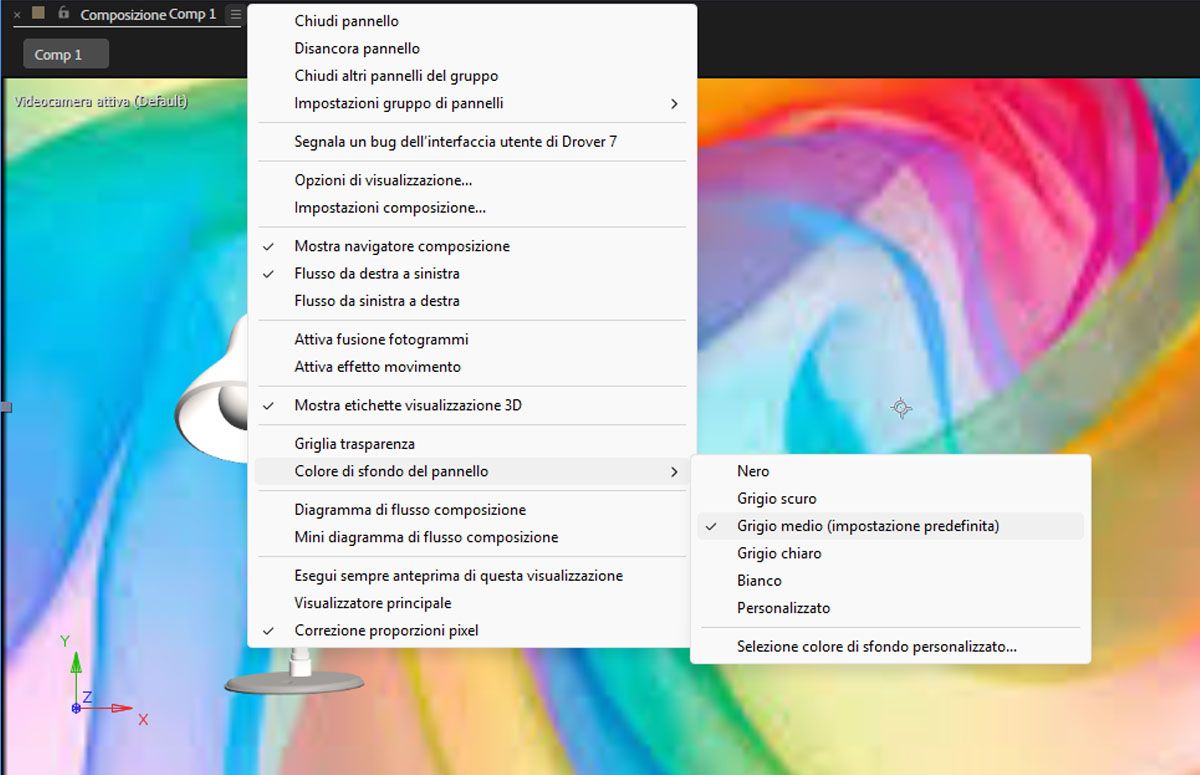Click the Composizione Comp 1 panel title
The image size is (1200, 775).
[x=148, y=15]
